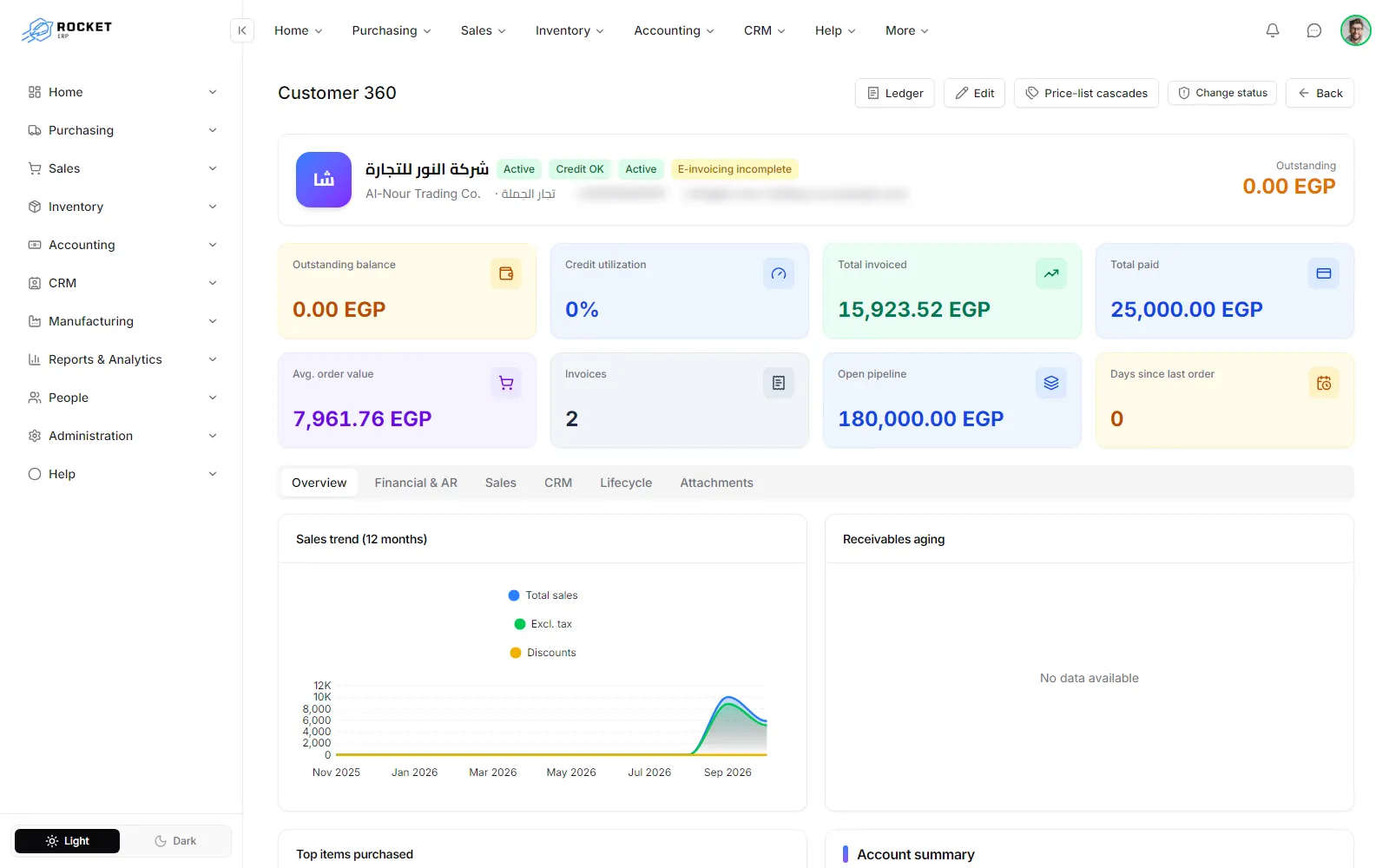Click the Administration gear icon in sidebar
Screen dimensions: 1389x868
coord(35,436)
